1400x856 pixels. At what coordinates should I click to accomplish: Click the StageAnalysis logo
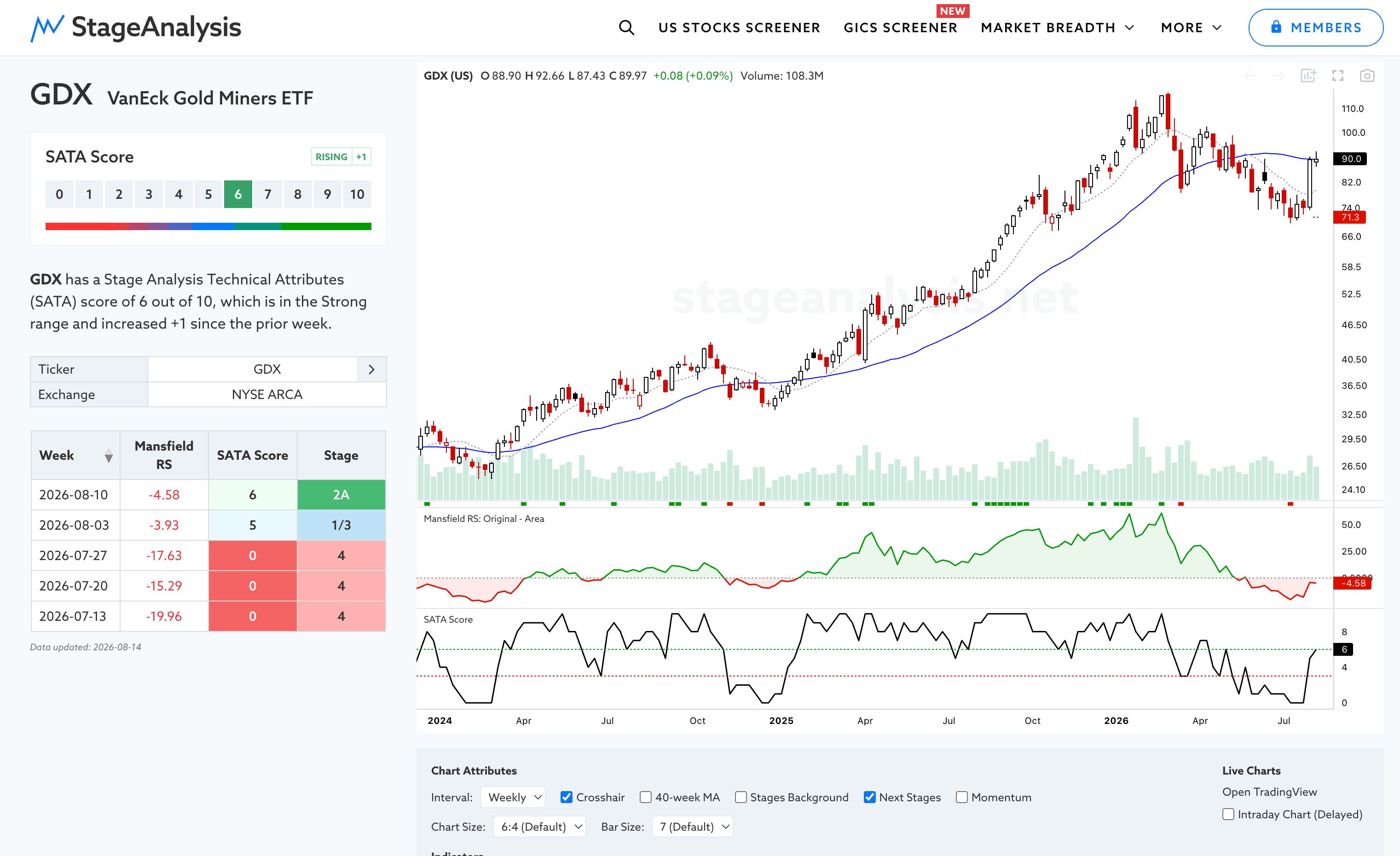(136, 27)
